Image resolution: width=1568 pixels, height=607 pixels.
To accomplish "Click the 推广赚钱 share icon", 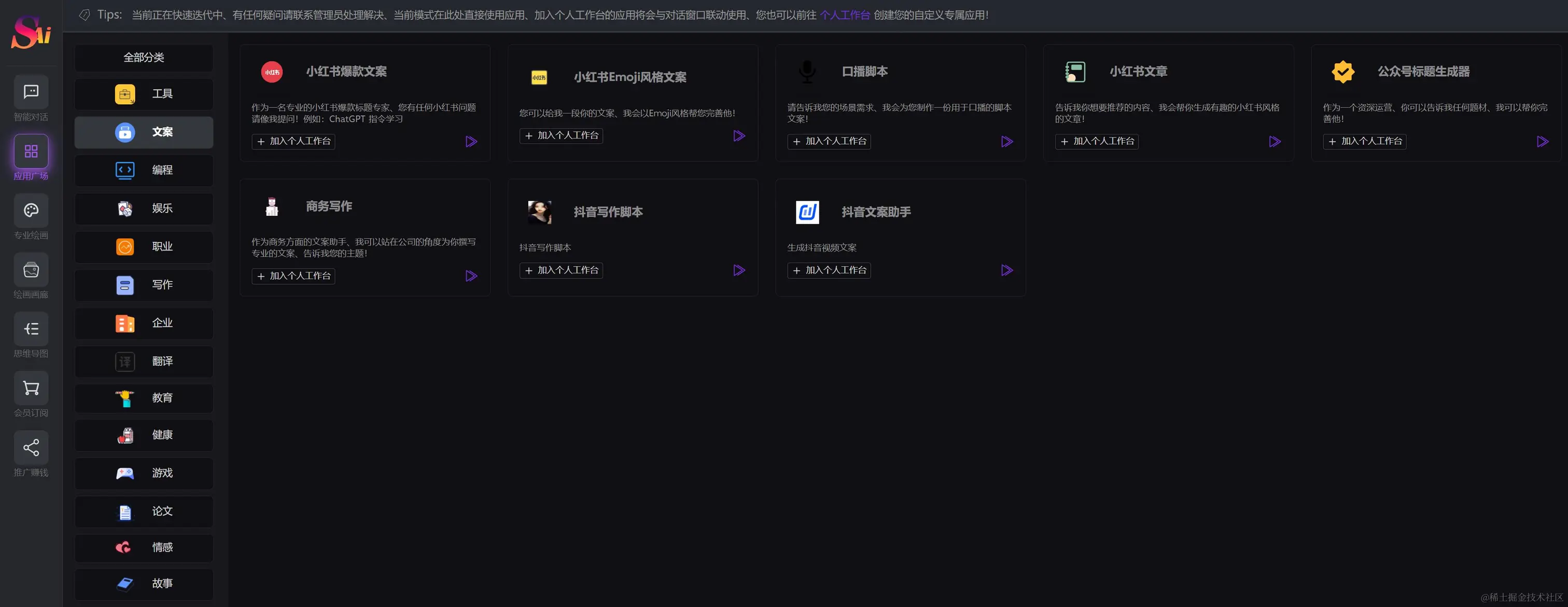I will coord(31,447).
